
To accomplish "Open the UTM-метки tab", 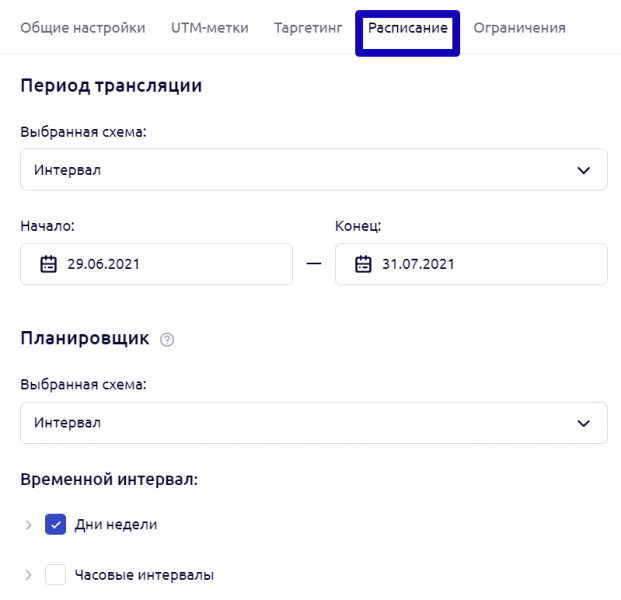I will tap(210, 28).
